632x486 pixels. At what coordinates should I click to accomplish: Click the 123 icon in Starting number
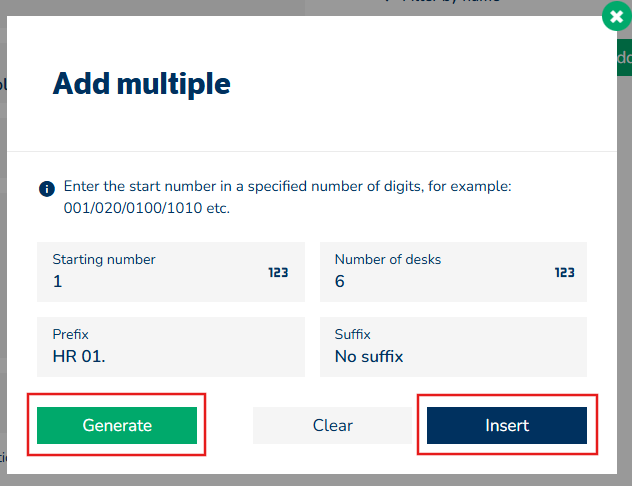coord(278,271)
